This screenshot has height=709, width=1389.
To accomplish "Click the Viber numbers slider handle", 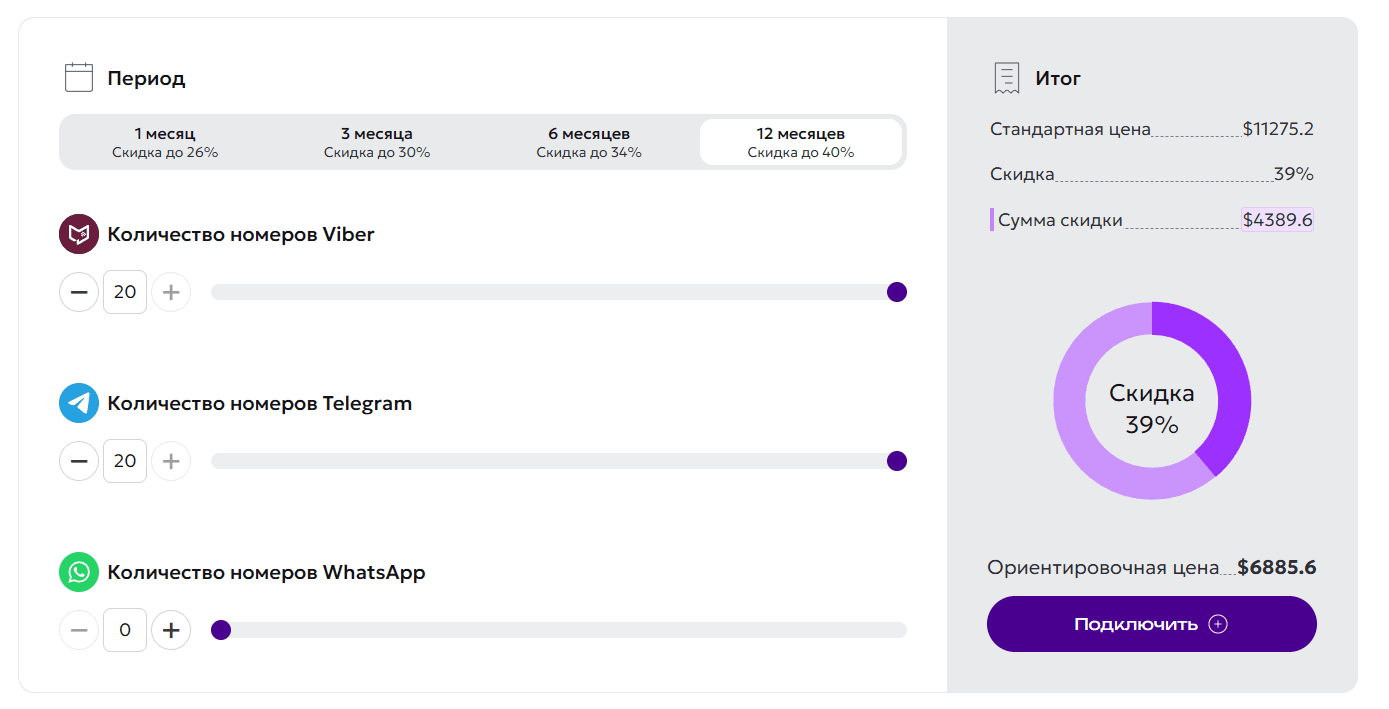I will [x=897, y=292].
